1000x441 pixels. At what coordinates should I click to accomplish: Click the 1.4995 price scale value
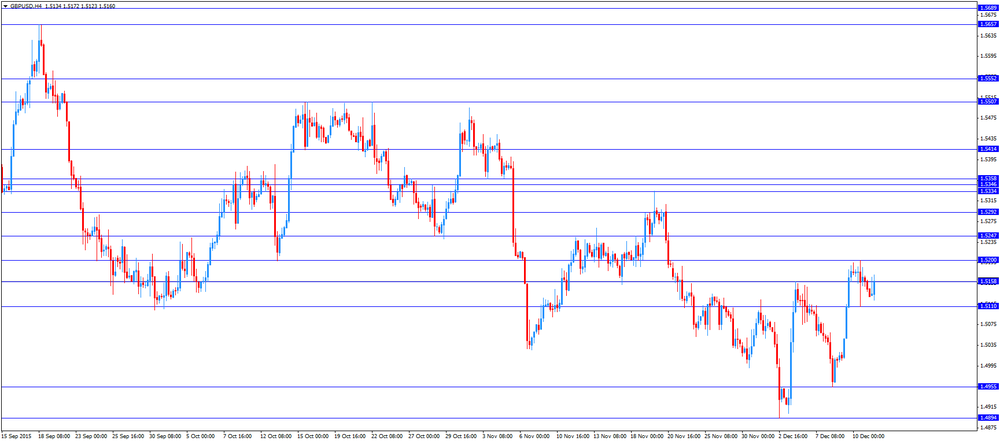989,366
